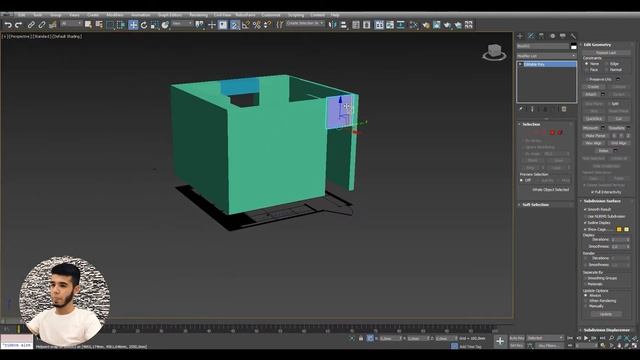The image size is (640, 360).
Task: Toggle the Smooth Result checkbox
Action: point(585,209)
